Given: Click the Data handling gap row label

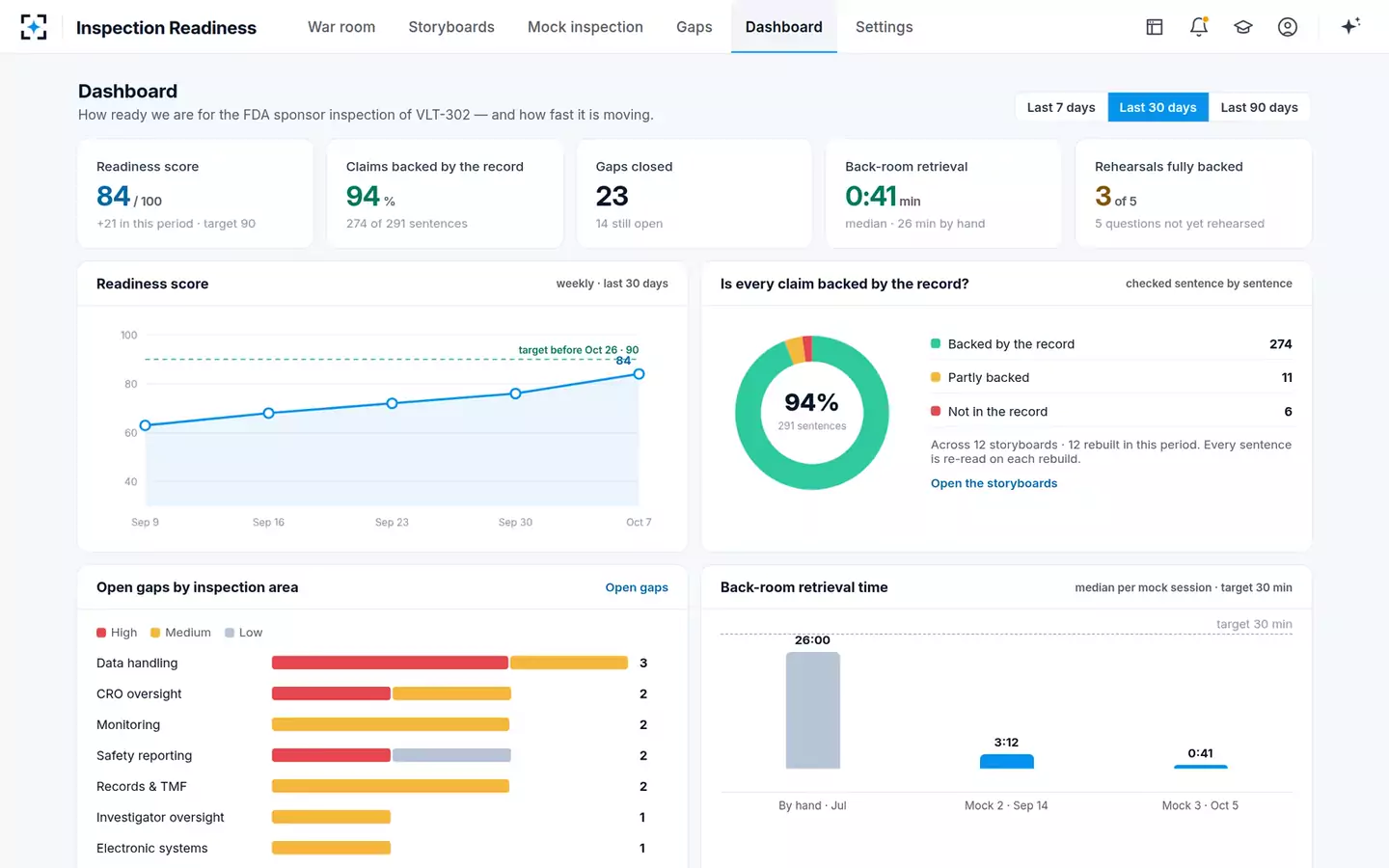Looking at the screenshot, I should click(137, 663).
